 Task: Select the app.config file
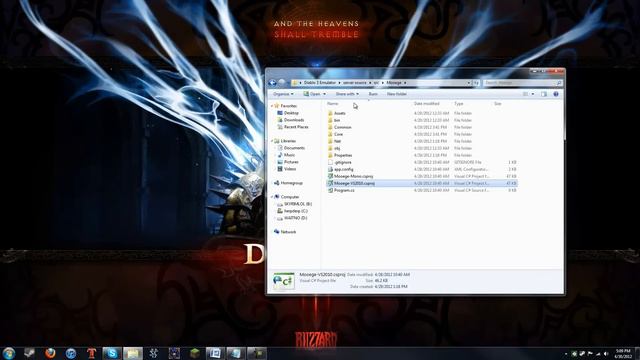(340, 169)
